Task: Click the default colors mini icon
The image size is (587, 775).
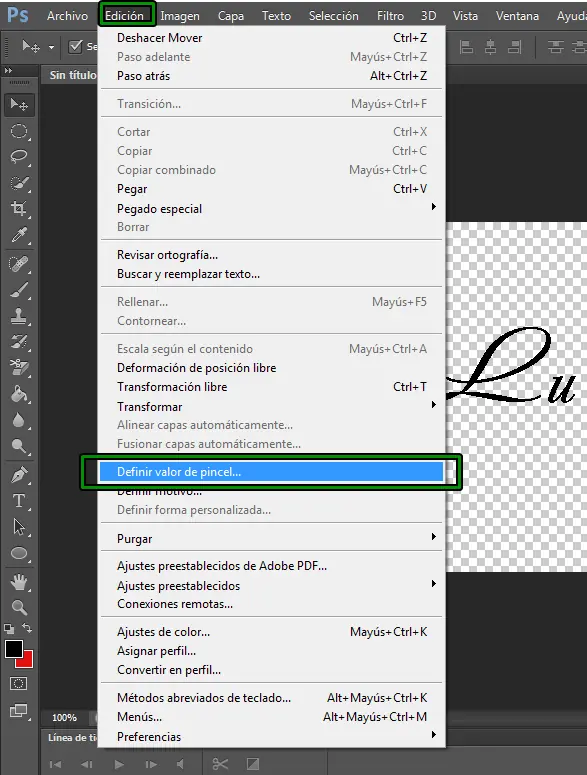Action: pyautogui.click(x=9, y=629)
